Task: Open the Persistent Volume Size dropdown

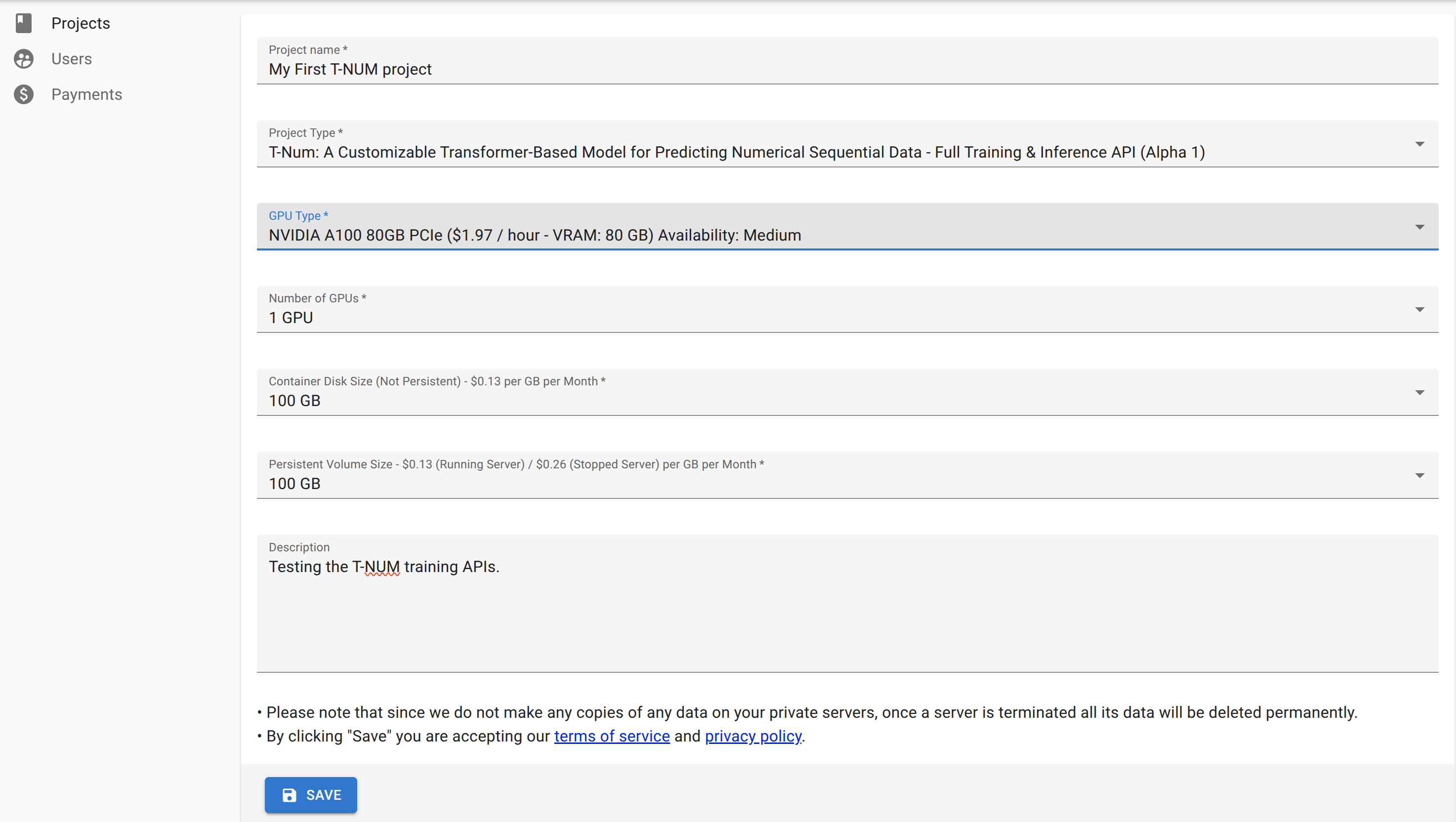Action: [847, 475]
